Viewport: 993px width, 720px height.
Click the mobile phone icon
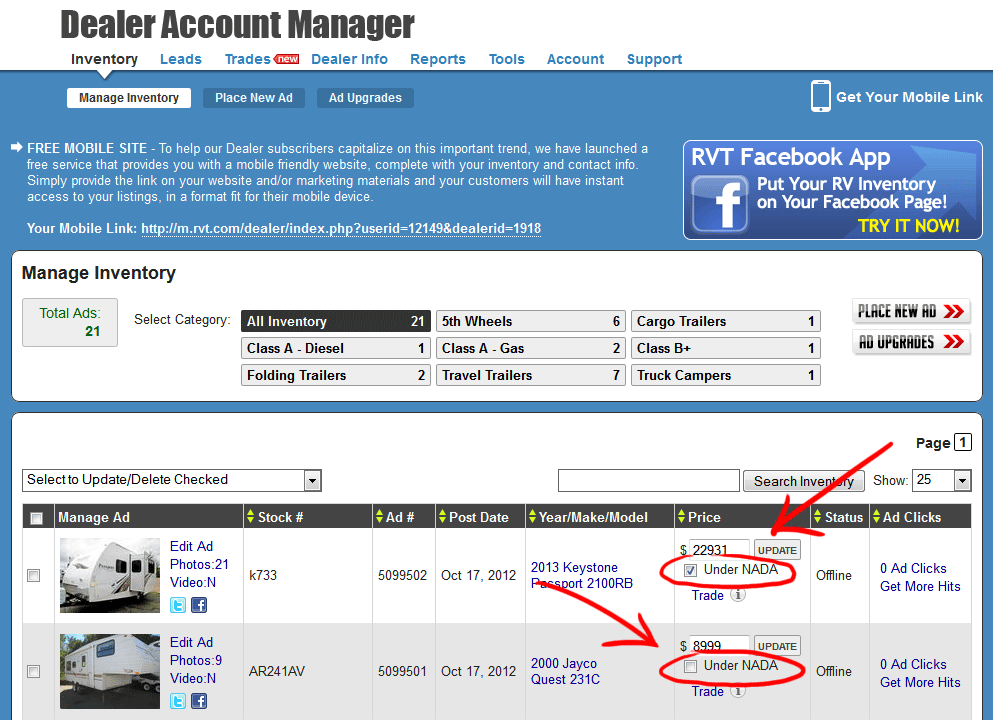click(821, 96)
